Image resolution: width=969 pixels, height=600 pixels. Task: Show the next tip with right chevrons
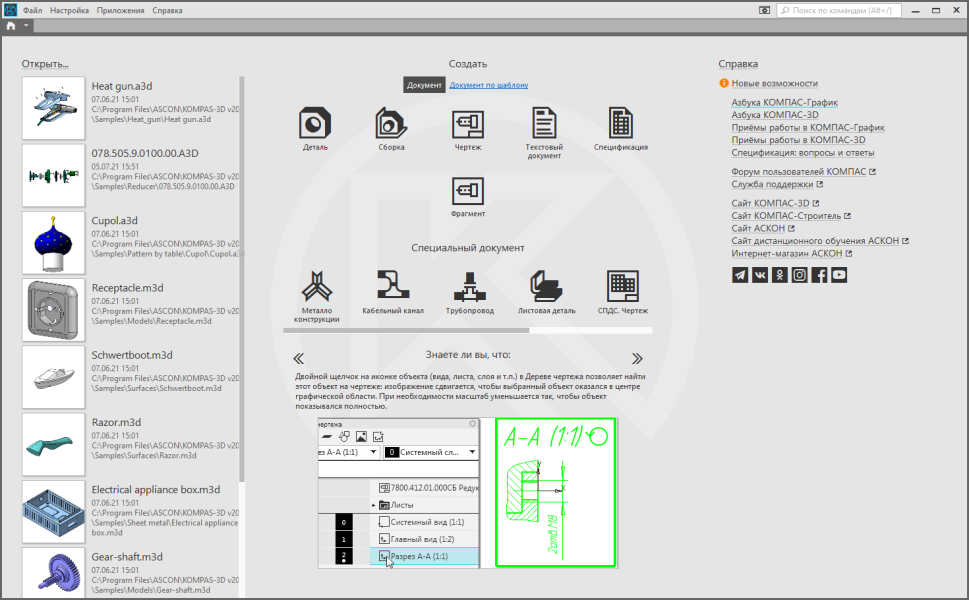637,358
